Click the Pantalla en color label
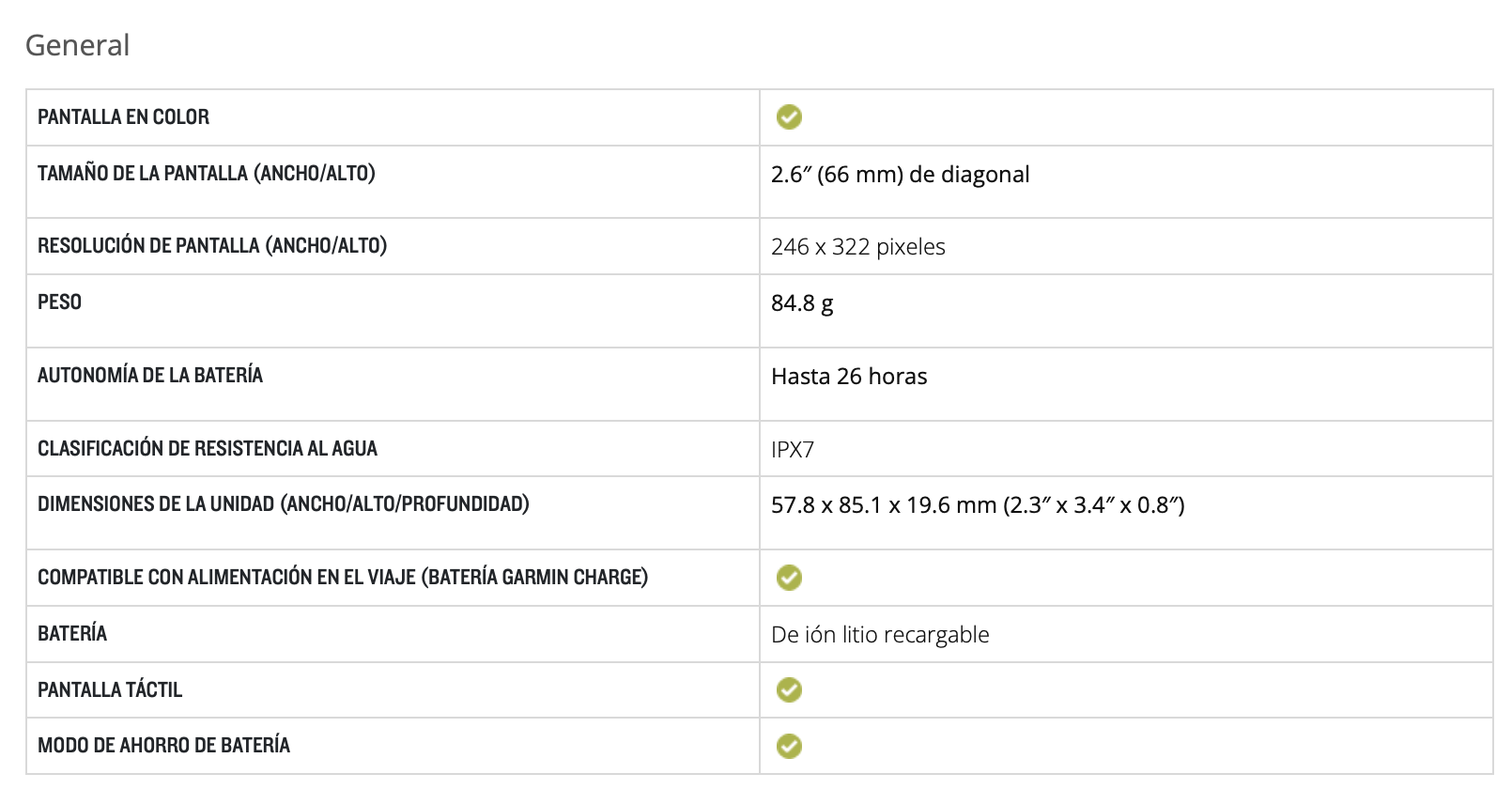Viewport: 1512px width, 789px height. pyautogui.click(x=123, y=117)
